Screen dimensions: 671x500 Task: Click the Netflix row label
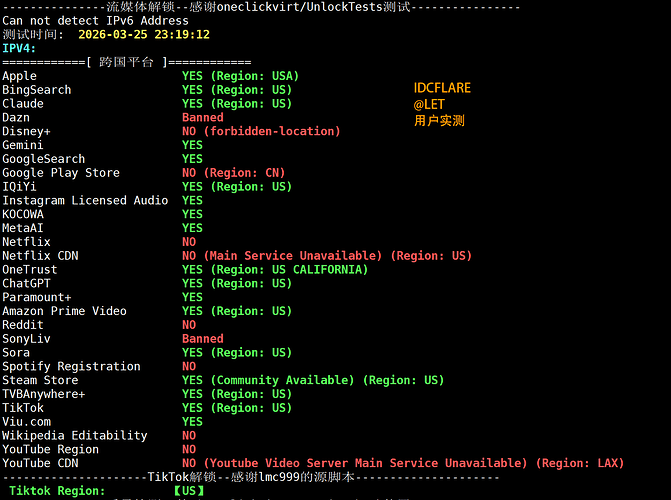[27, 242]
